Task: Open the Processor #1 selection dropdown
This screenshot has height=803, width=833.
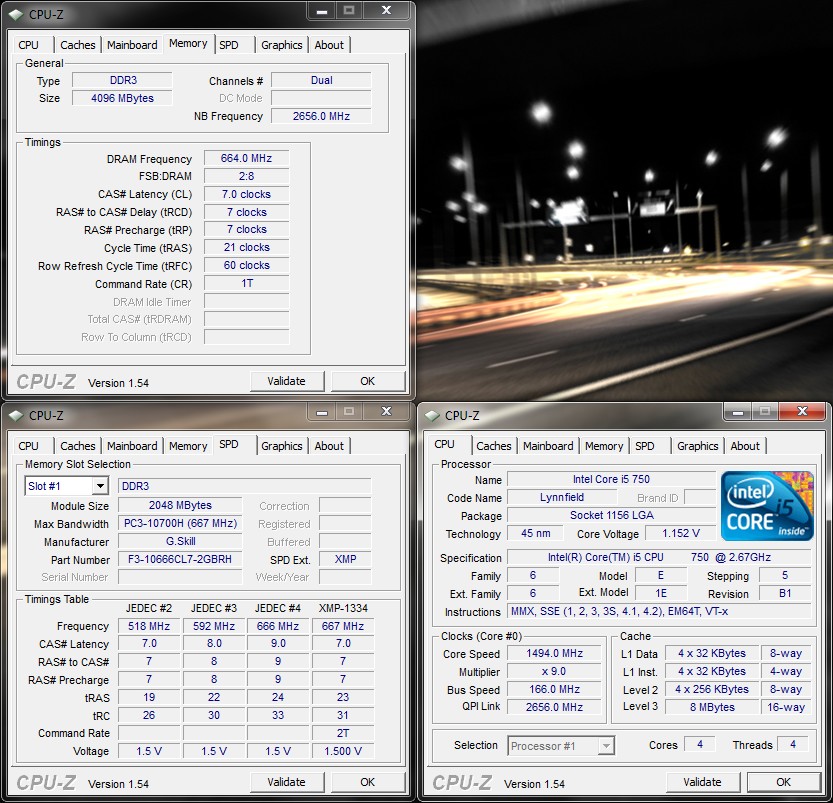Action: [x=562, y=746]
